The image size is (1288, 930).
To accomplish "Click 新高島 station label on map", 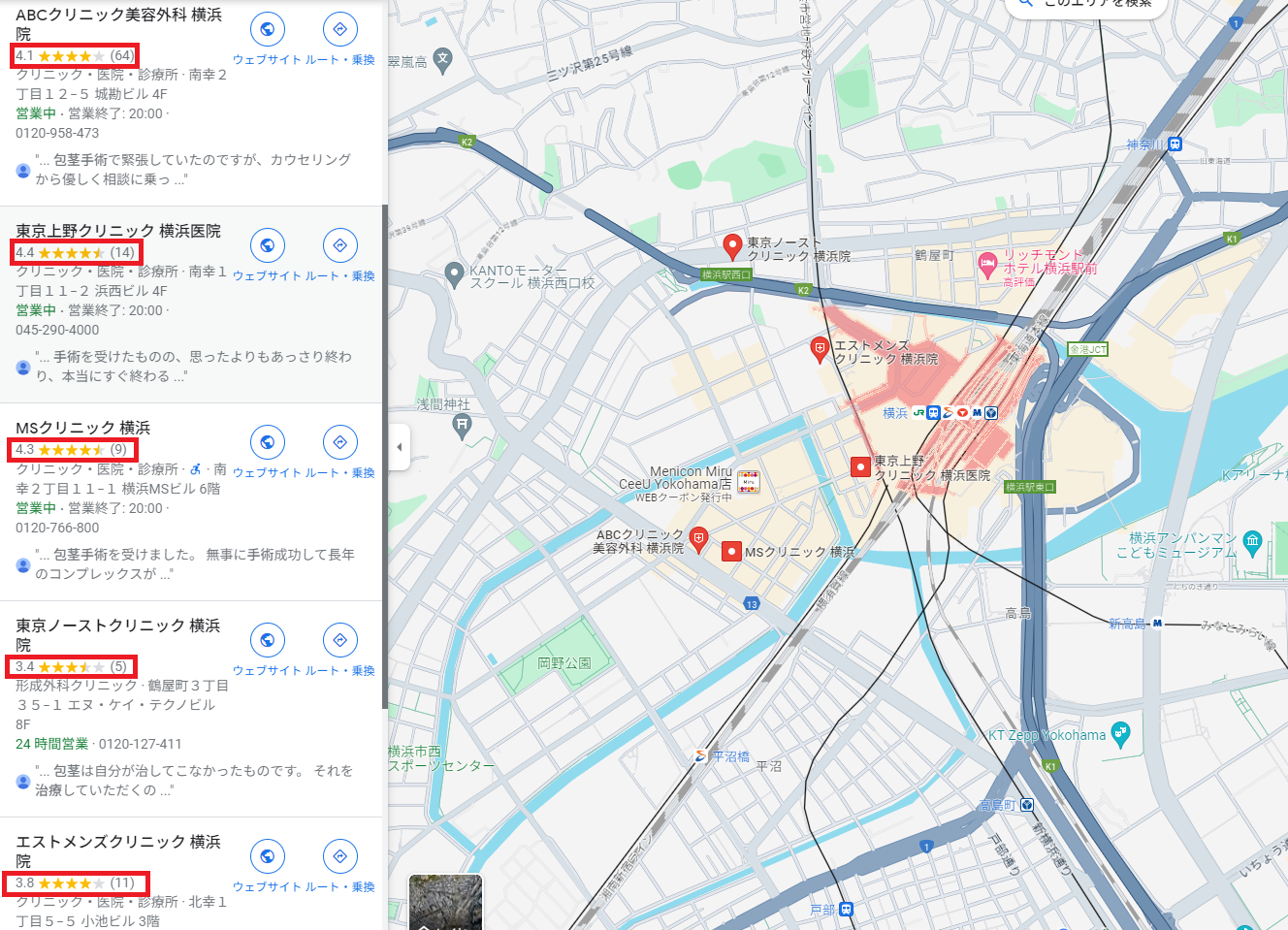I will pyautogui.click(x=1127, y=624).
